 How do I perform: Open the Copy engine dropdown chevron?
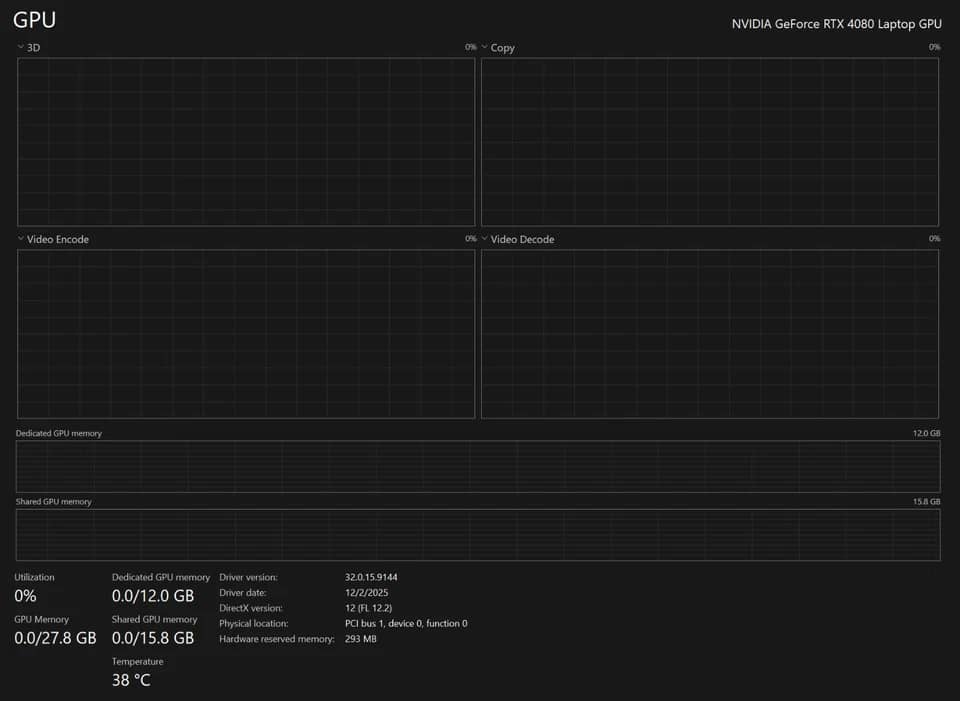[x=484, y=47]
